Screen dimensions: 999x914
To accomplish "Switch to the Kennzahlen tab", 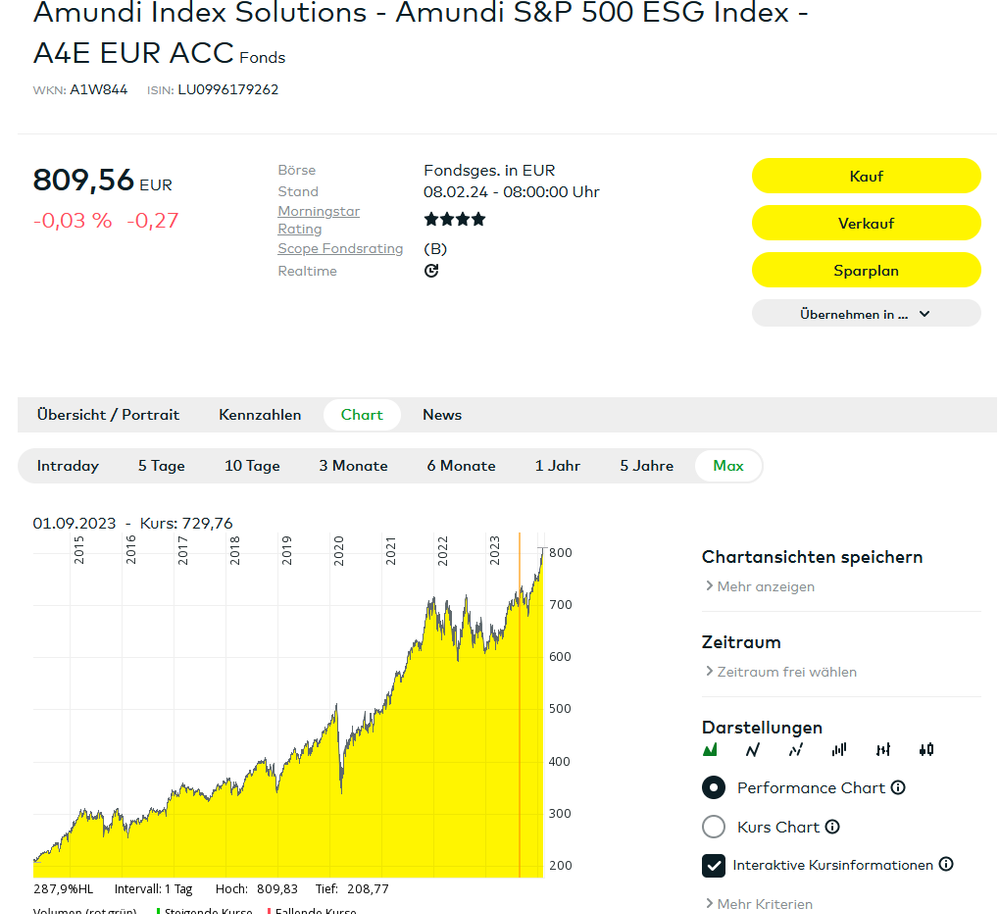I will (x=260, y=415).
